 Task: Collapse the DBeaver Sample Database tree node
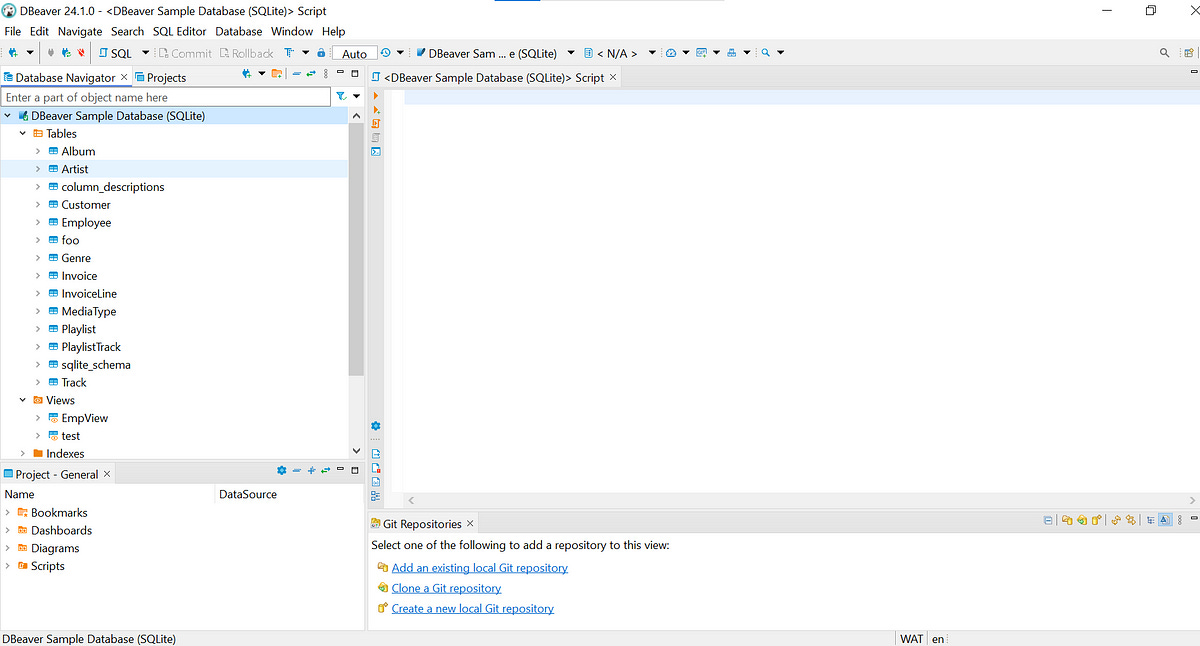pos(8,116)
